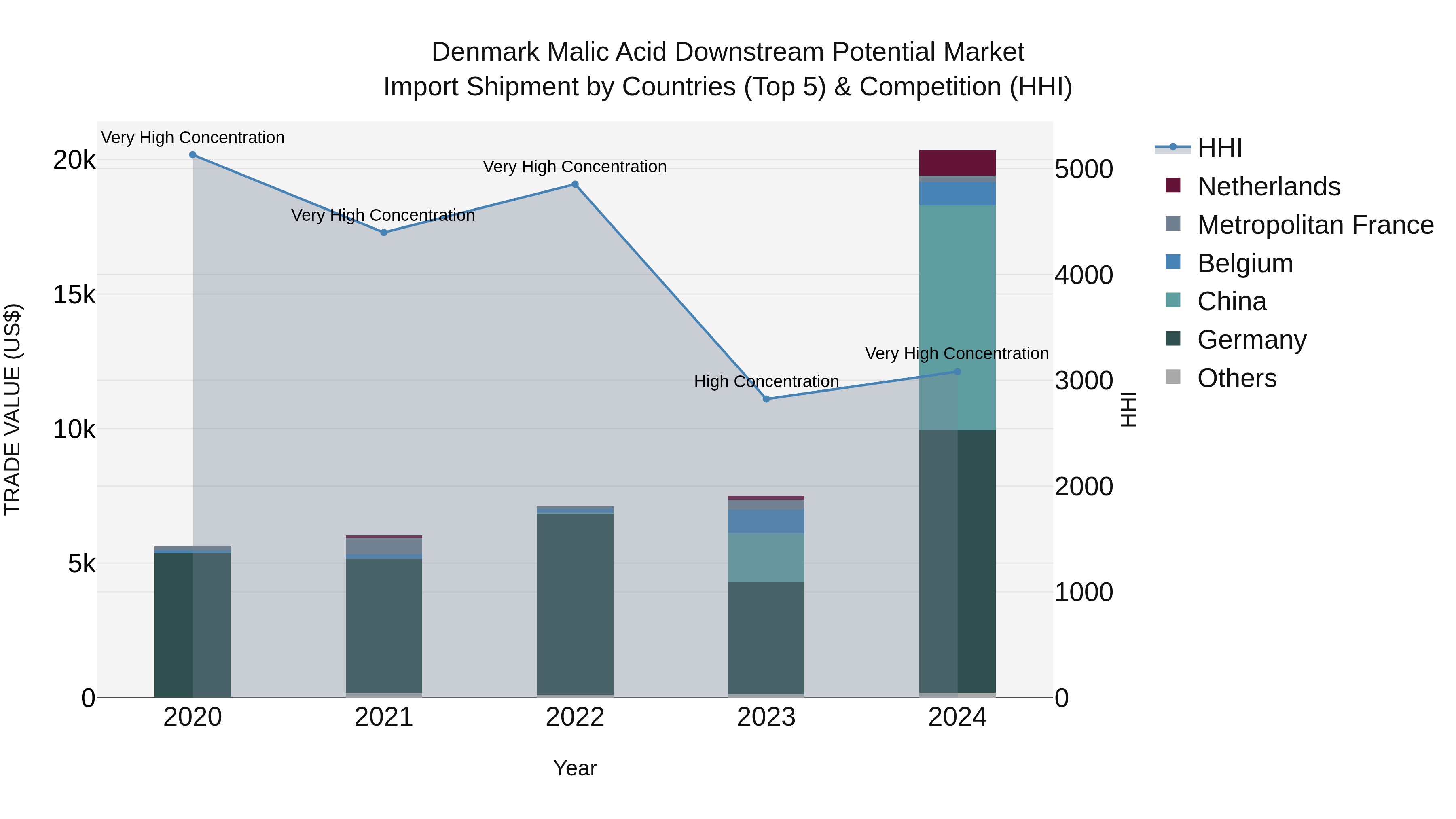The width and height of the screenshot is (1456, 819).
Task: Click the 2021 Metropolitan France bar segment
Action: tap(384, 546)
